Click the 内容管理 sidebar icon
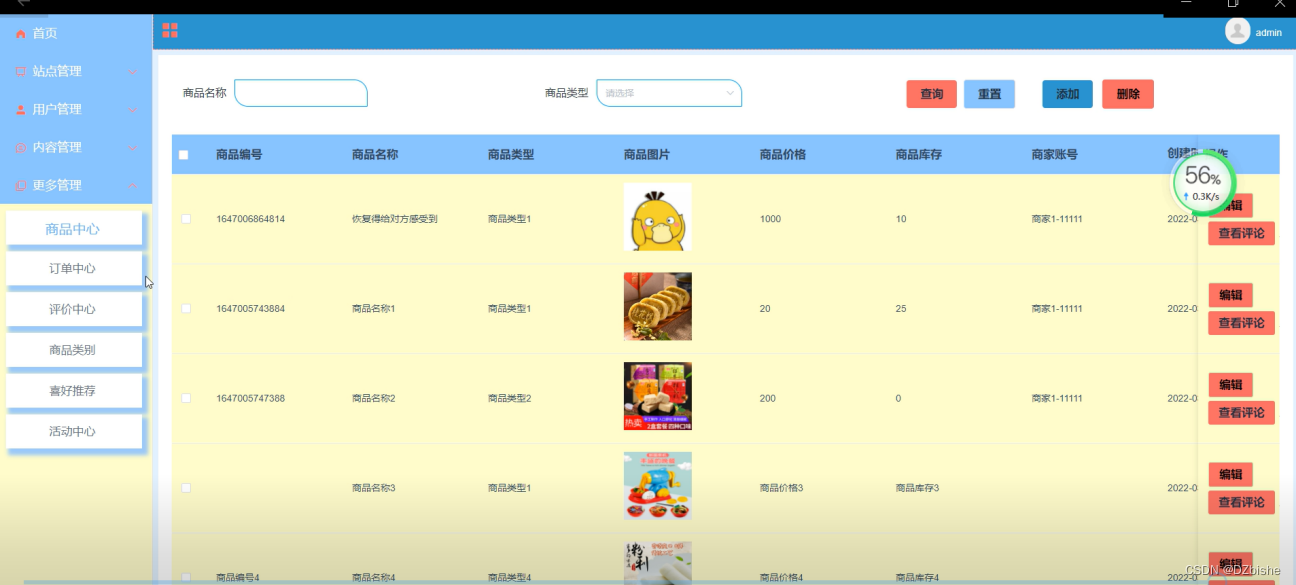This screenshot has height=585, width=1296. point(21,148)
